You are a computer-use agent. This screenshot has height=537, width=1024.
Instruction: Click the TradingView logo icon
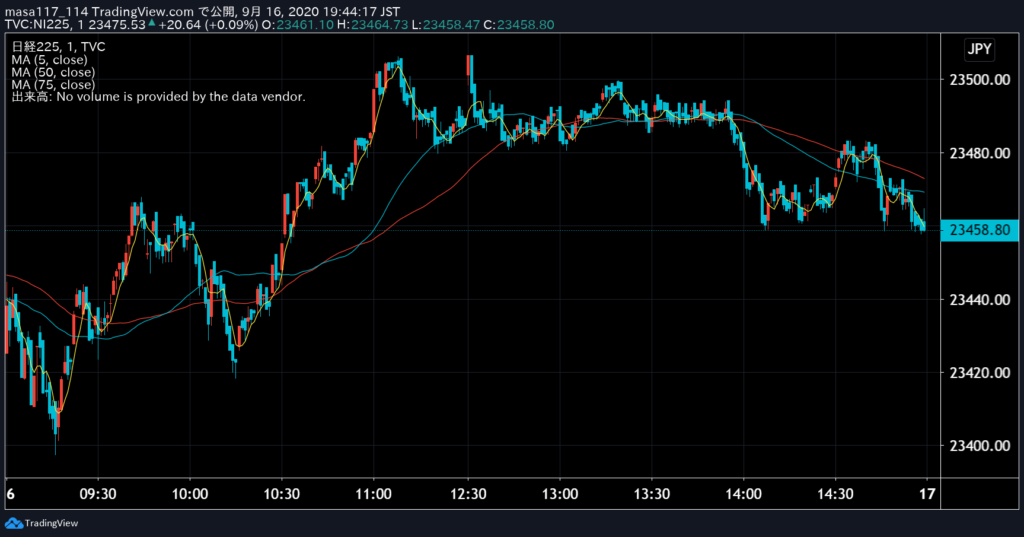[x=13, y=523]
